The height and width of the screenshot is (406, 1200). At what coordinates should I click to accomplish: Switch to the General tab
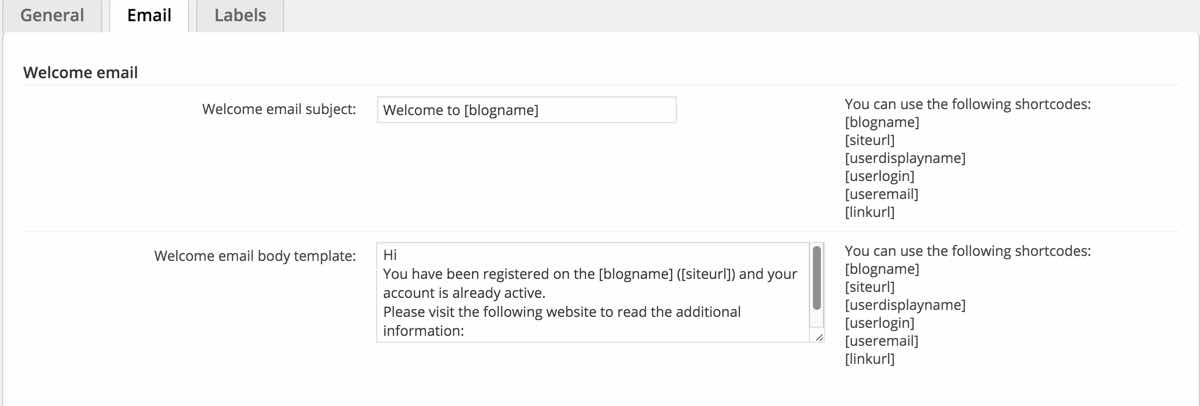point(52,16)
